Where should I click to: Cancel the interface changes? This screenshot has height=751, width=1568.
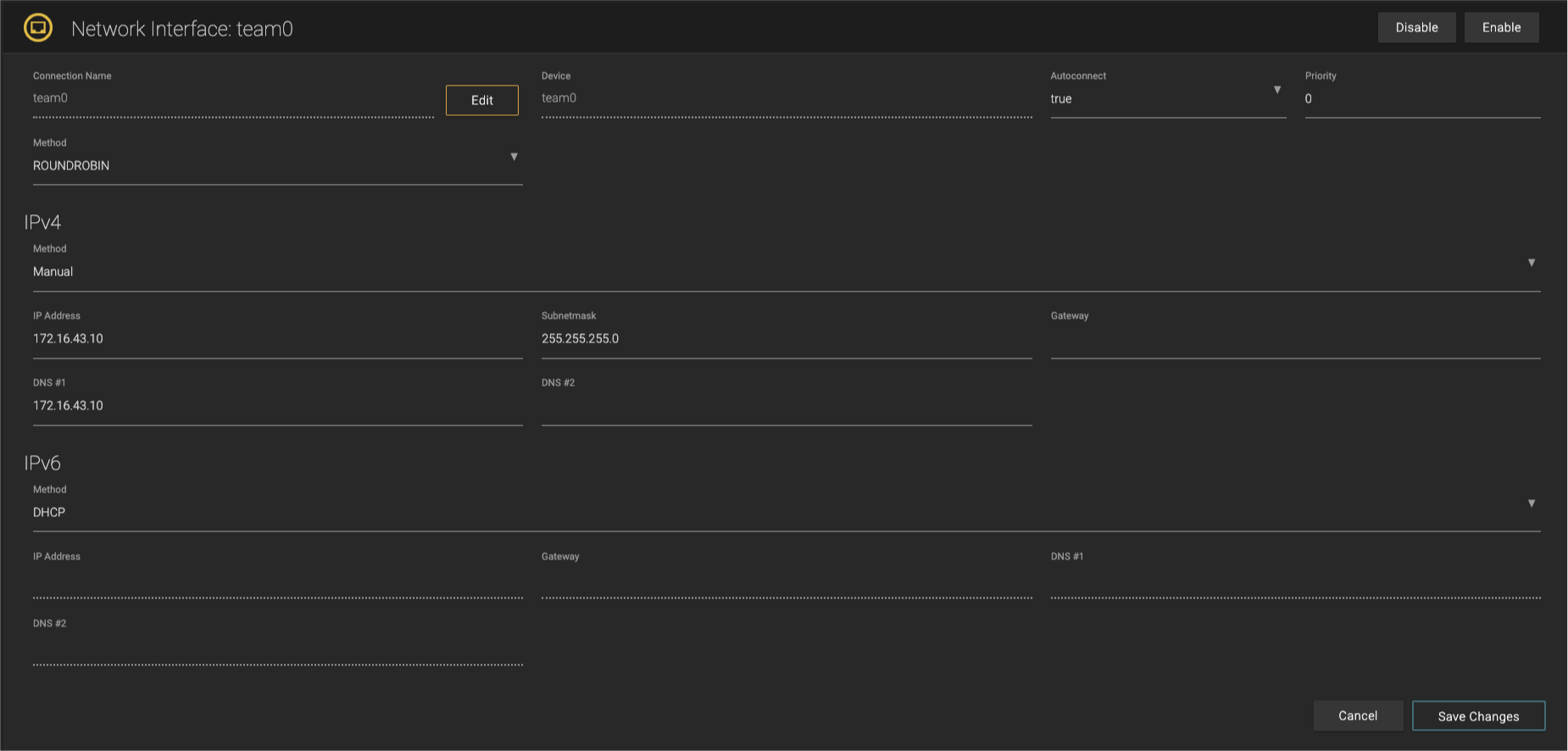point(1358,716)
